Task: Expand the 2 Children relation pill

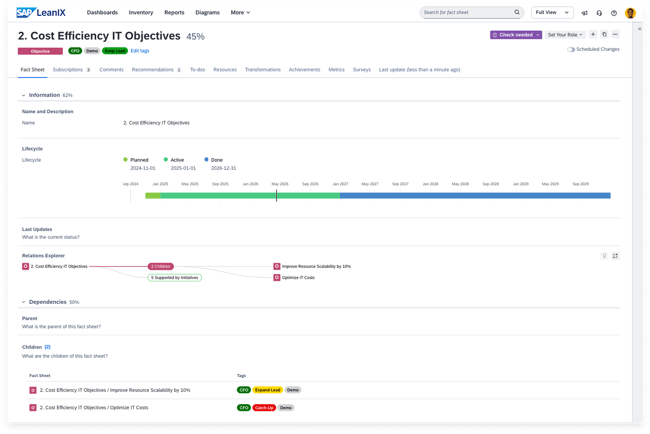Action: pos(160,266)
